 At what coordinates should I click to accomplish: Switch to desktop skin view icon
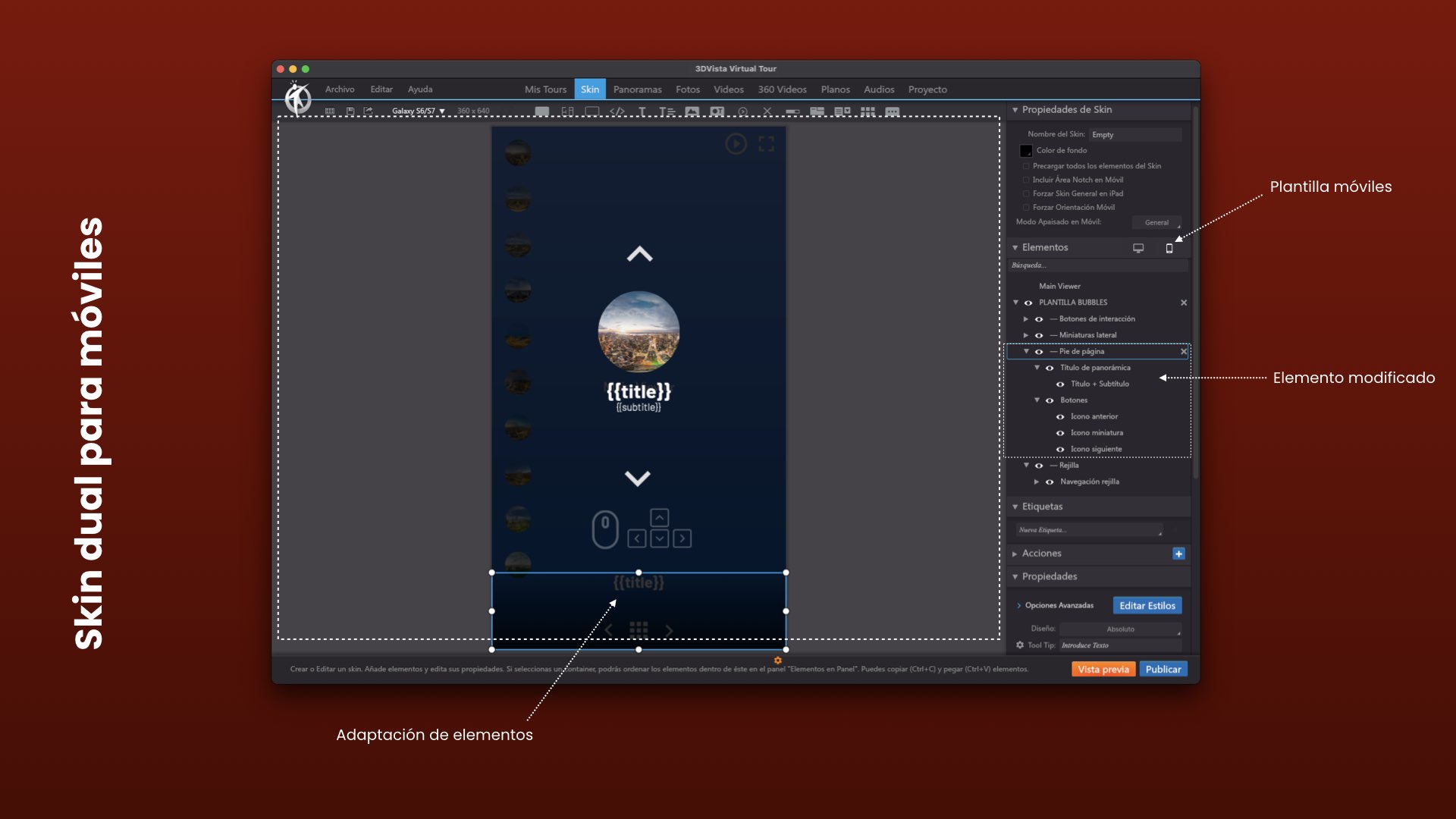[1138, 248]
